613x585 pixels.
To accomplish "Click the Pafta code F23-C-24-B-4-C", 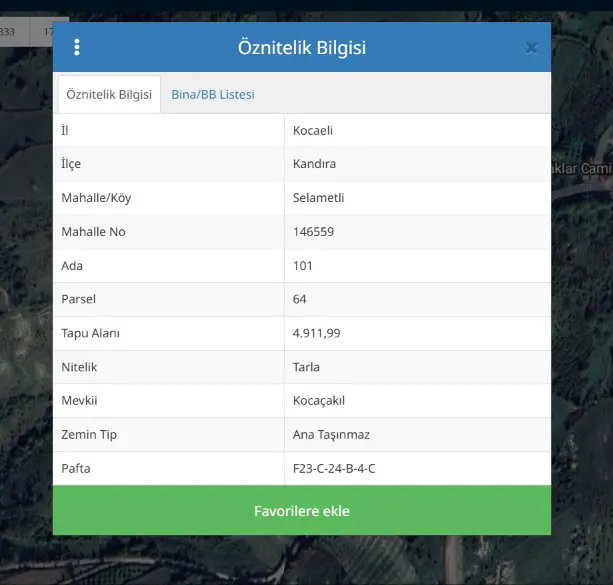I will pos(334,468).
